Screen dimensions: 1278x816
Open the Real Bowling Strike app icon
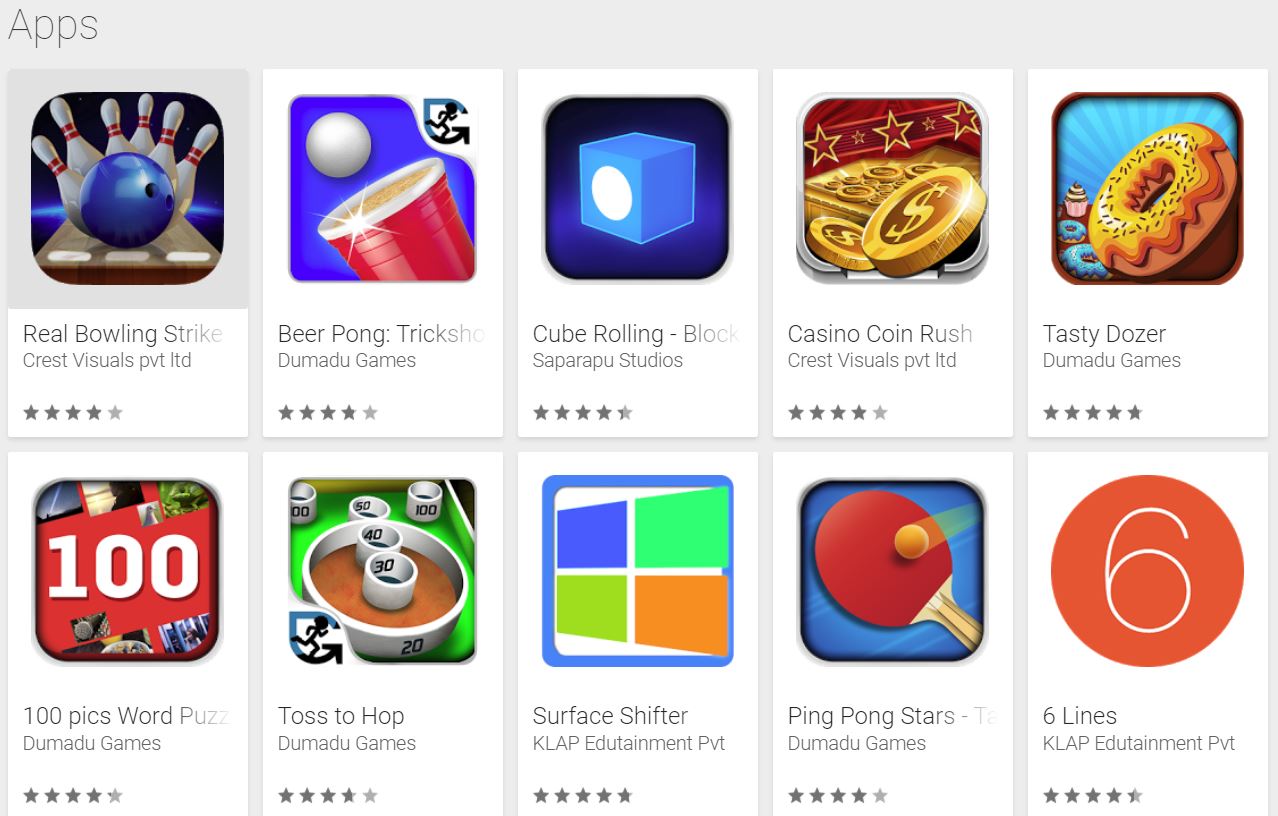[x=128, y=189]
